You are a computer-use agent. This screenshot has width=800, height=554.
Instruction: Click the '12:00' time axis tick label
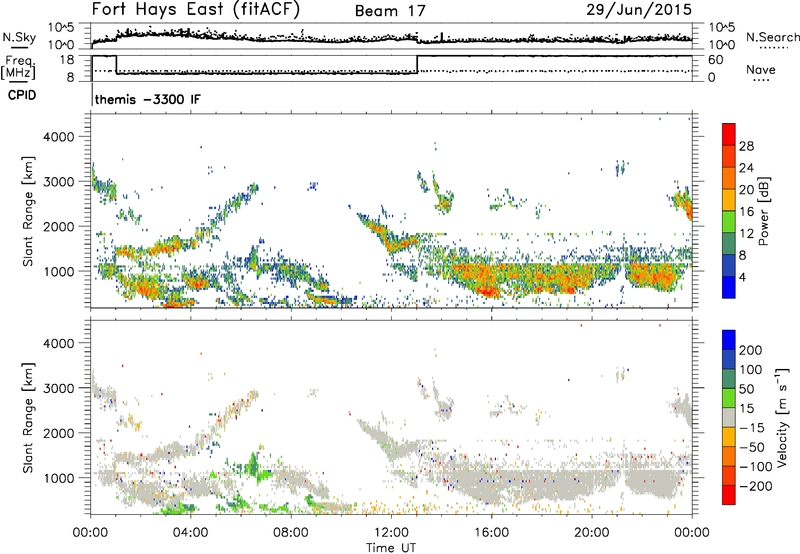coord(391,533)
